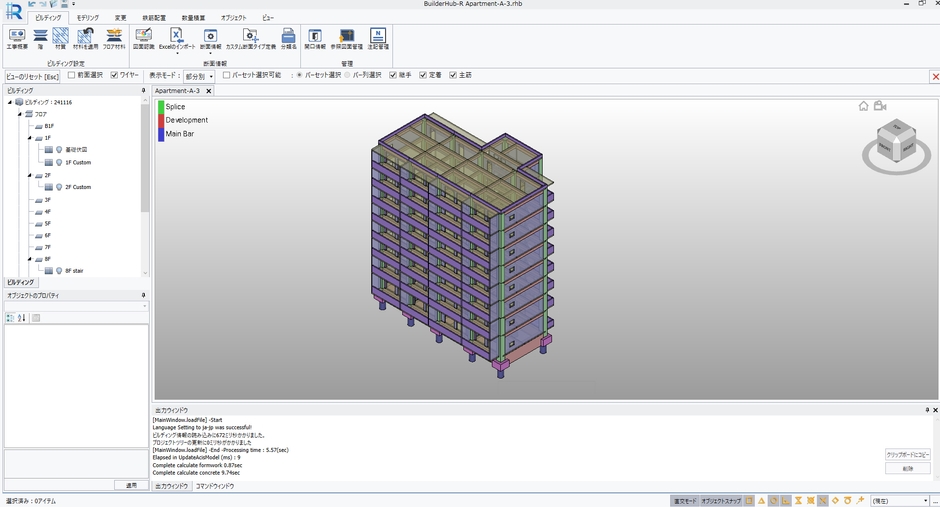
Task: Switch to the 数量積算 ribbon tab
Action: click(193, 18)
